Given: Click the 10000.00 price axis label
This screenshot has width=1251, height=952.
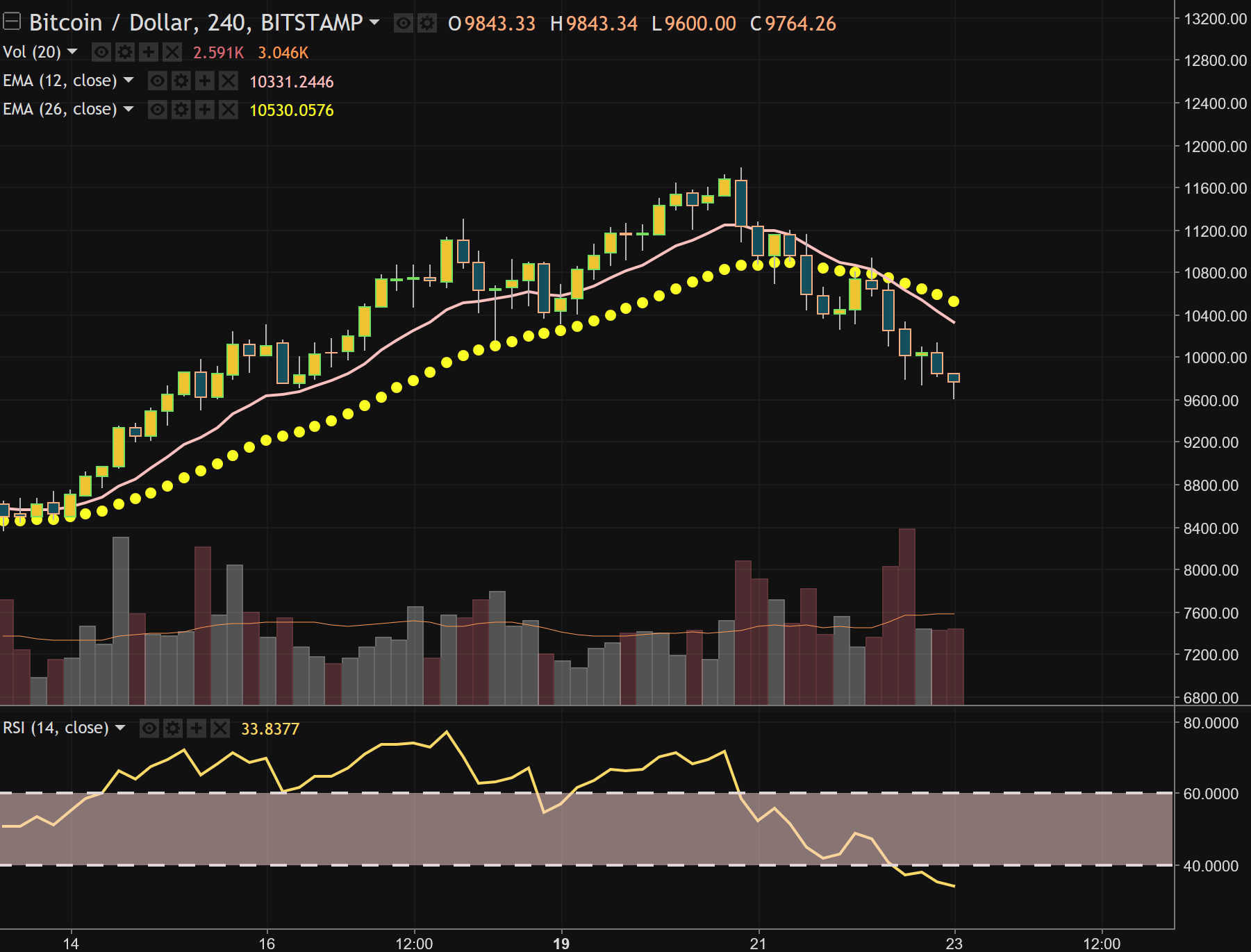Looking at the screenshot, I should pos(1215,358).
